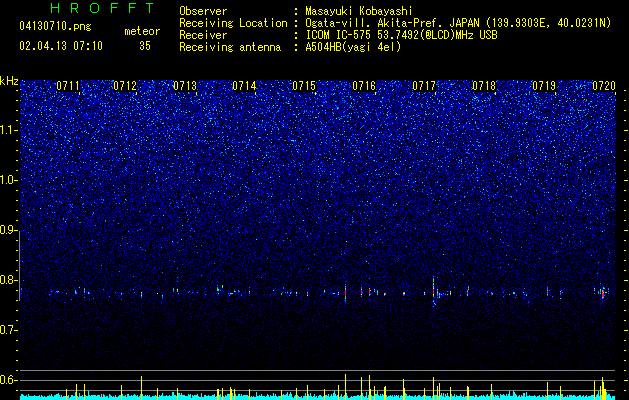Click the red echo cluster below 0720
The image size is (629, 400).
pyautogui.click(x=603, y=292)
